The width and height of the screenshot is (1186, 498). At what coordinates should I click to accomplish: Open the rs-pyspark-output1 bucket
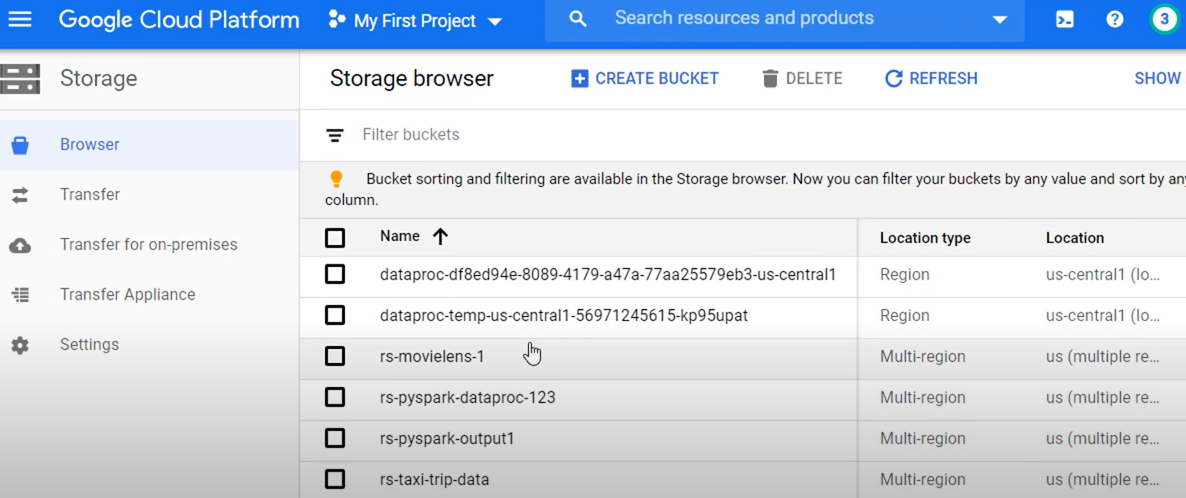pyautogui.click(x=447, y=438)
